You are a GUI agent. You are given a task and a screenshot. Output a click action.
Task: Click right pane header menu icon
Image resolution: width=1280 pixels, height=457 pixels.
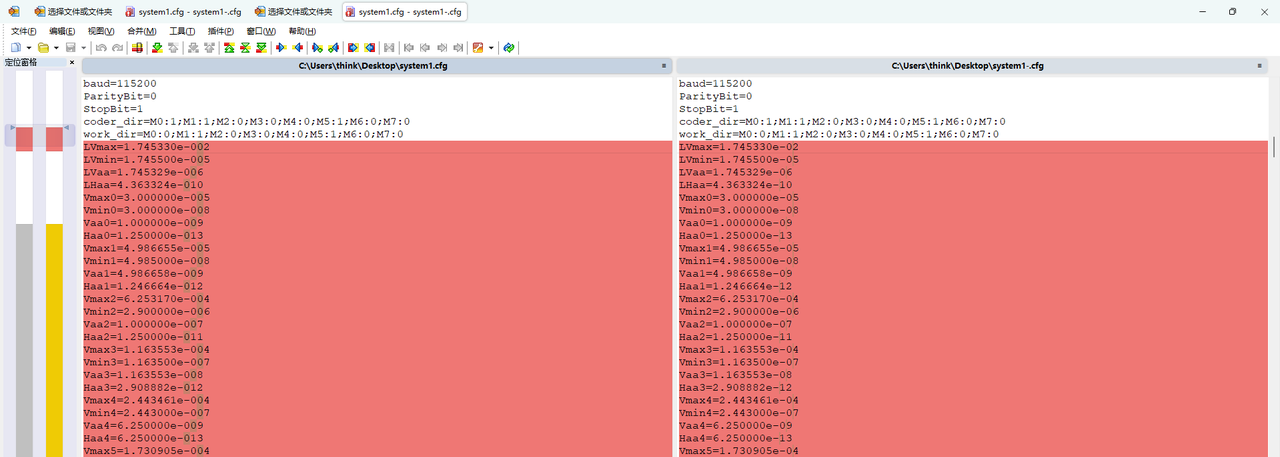click(x=1261, y=66)
